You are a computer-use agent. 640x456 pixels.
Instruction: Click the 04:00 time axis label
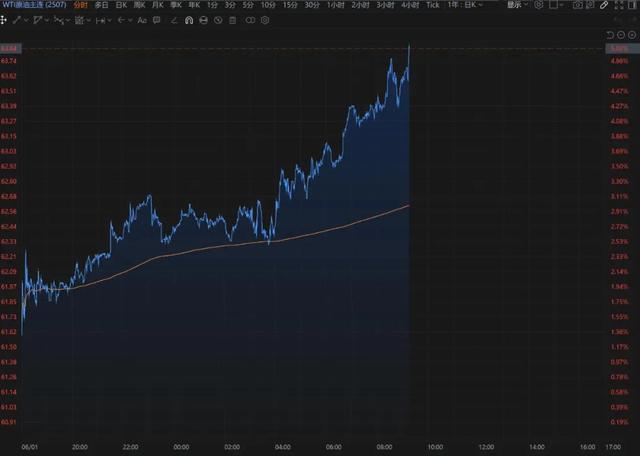coord(282,447)
